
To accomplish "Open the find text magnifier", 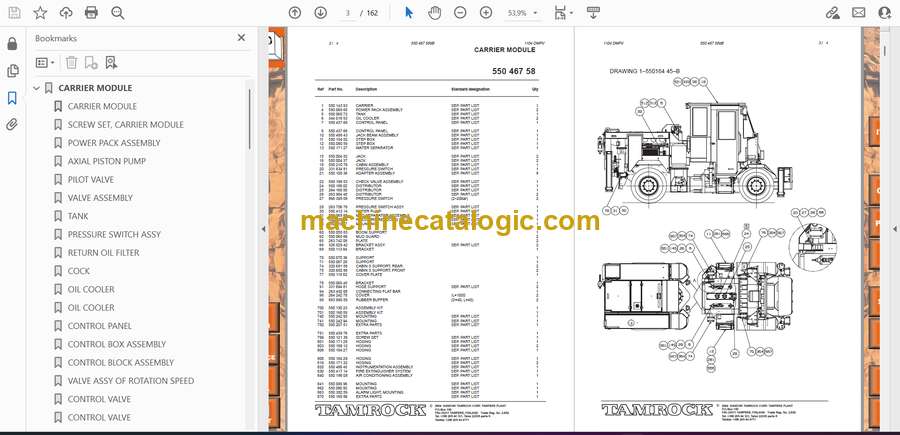I will click(x=118, y=13).
